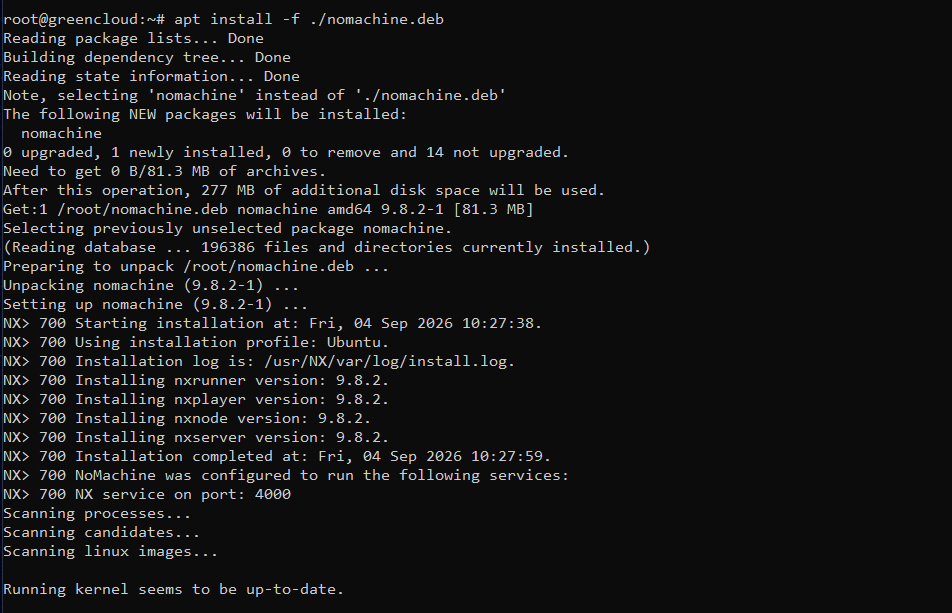Screen dimensions: 952x613
Task: Click the 'installation profile: Ubuntu' line
Action: pyautogui.click(x=196, y=342)
